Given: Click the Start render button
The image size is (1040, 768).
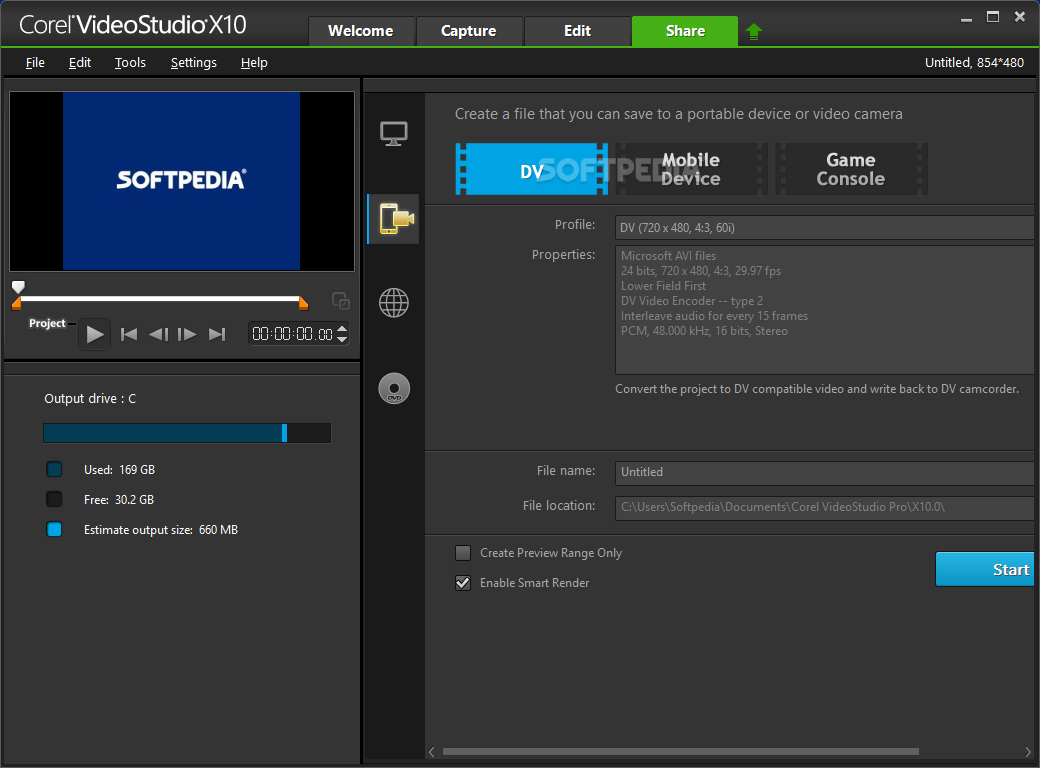Looking at the screenshot, I should pos(985,569).
